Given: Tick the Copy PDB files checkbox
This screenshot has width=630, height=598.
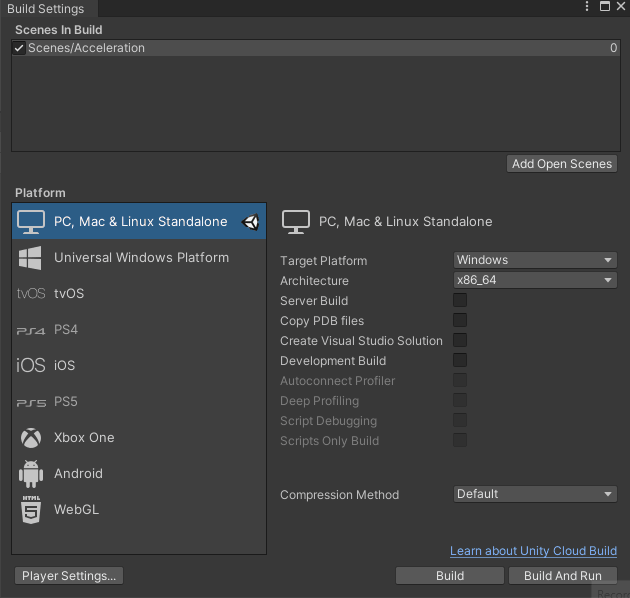Looking at the screenshot, I should tap(460, 320).
